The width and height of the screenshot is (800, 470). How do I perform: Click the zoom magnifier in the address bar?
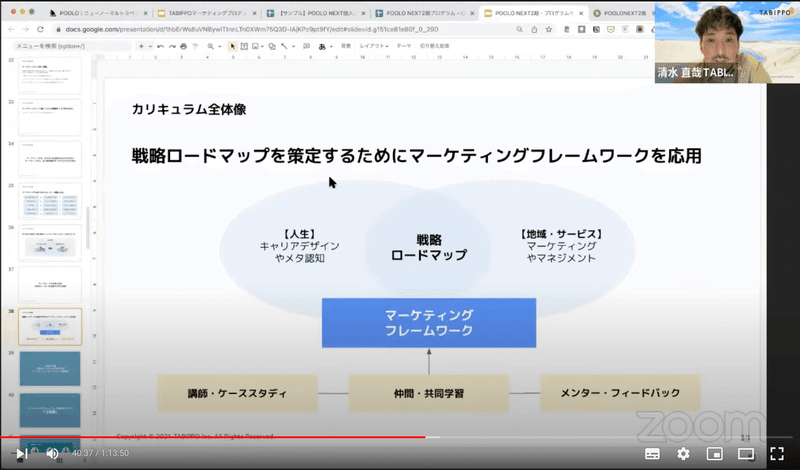[x=519, y=30]
